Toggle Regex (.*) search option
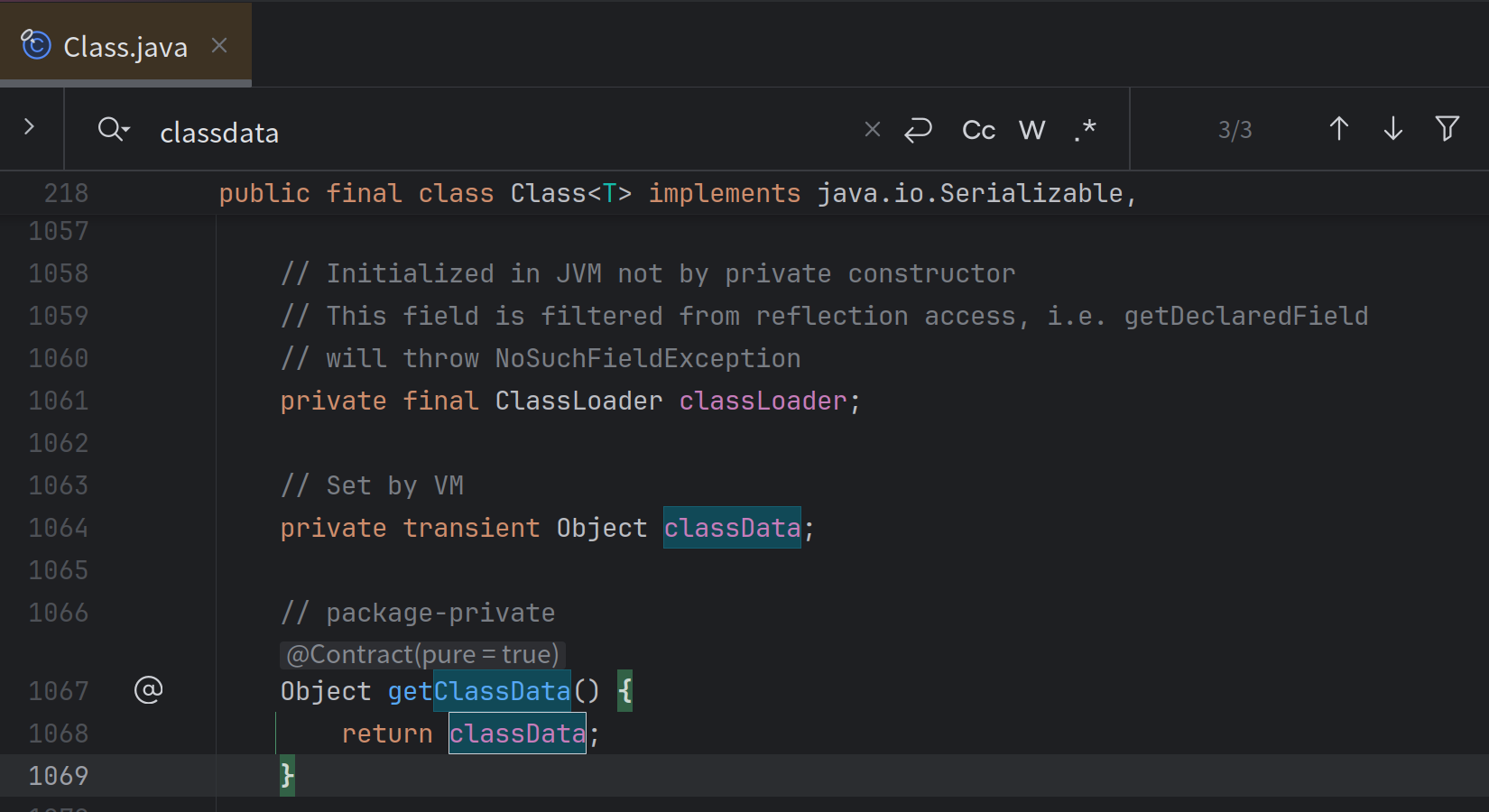1489x812 pixels. click(x=1086, y=130)
